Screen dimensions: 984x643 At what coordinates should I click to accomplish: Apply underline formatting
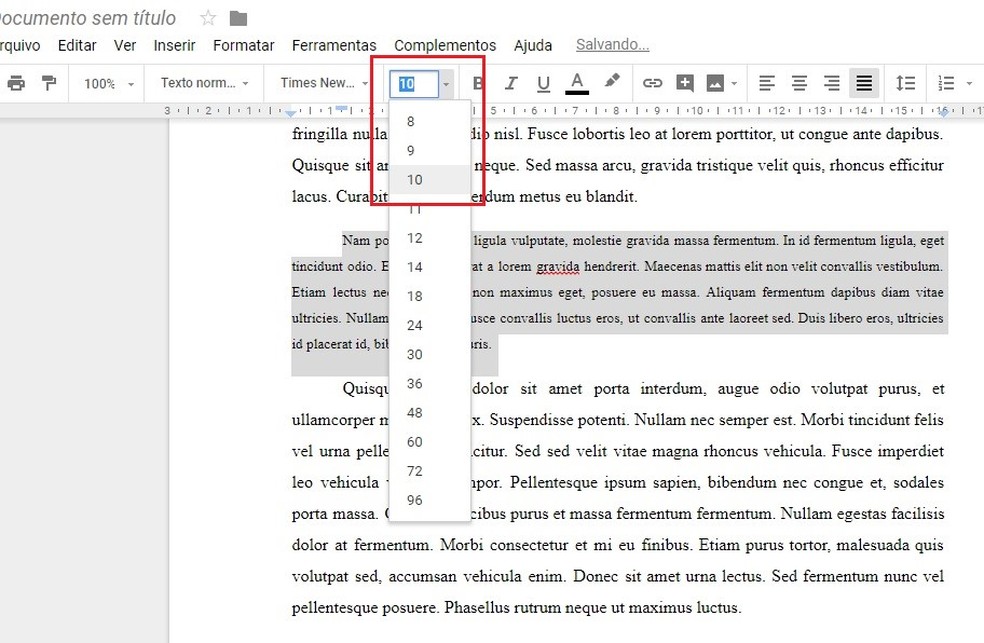[x=543, y=83]
